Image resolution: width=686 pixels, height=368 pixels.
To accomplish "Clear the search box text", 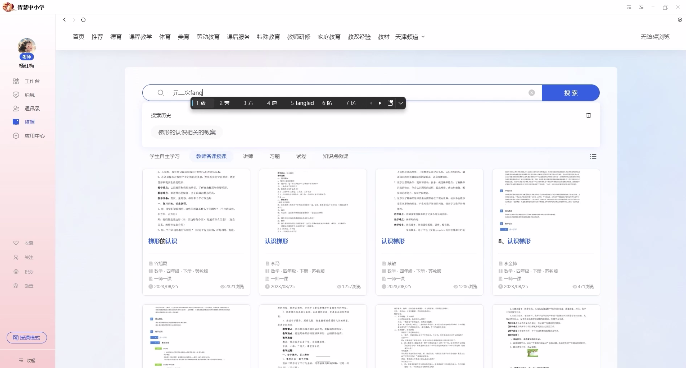I will point(532,93).
